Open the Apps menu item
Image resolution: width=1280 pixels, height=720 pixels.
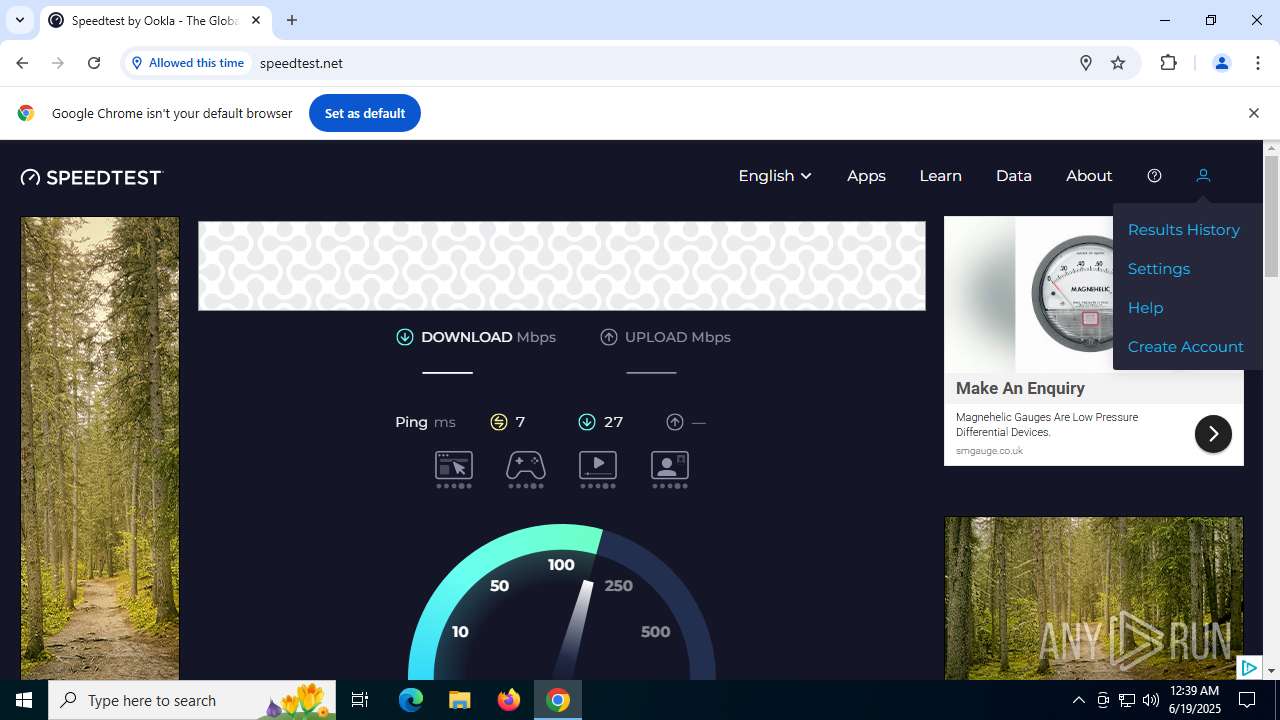(866, 176)
